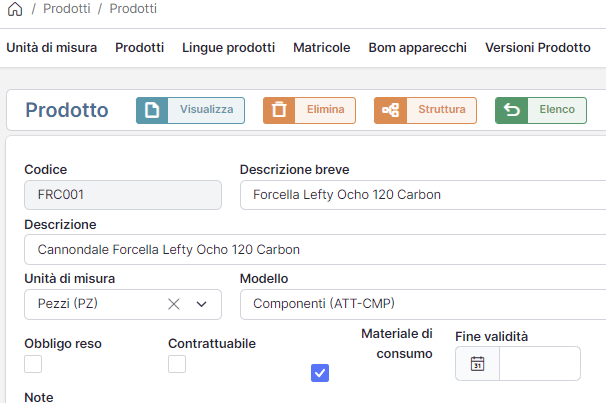Click the Fine validità date input
The width and height of the screenshot is (606, 403).
(x=540, y=364)
